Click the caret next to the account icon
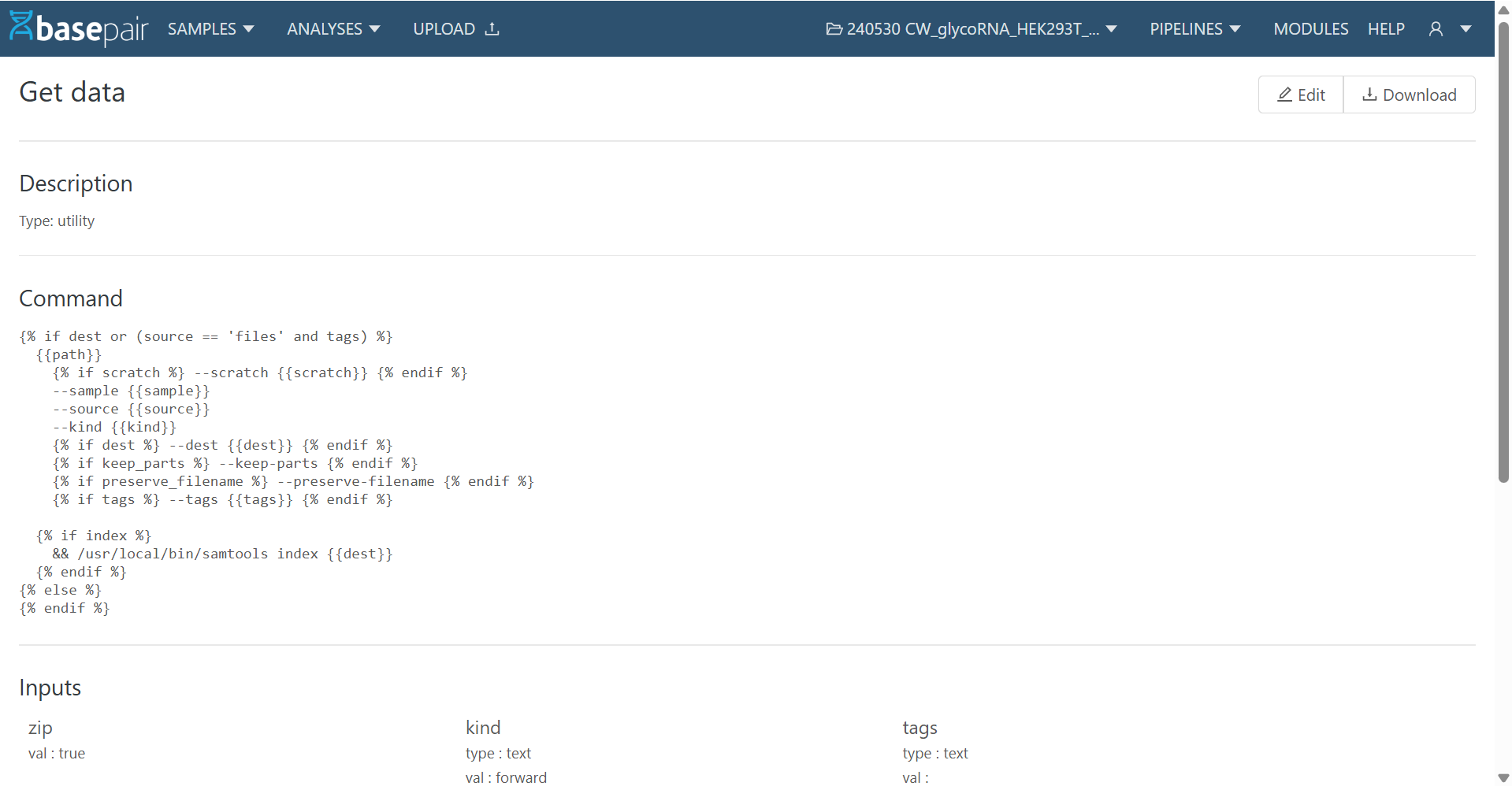This screenshot has height=786, width=1512. click(x=1466, y=30)
